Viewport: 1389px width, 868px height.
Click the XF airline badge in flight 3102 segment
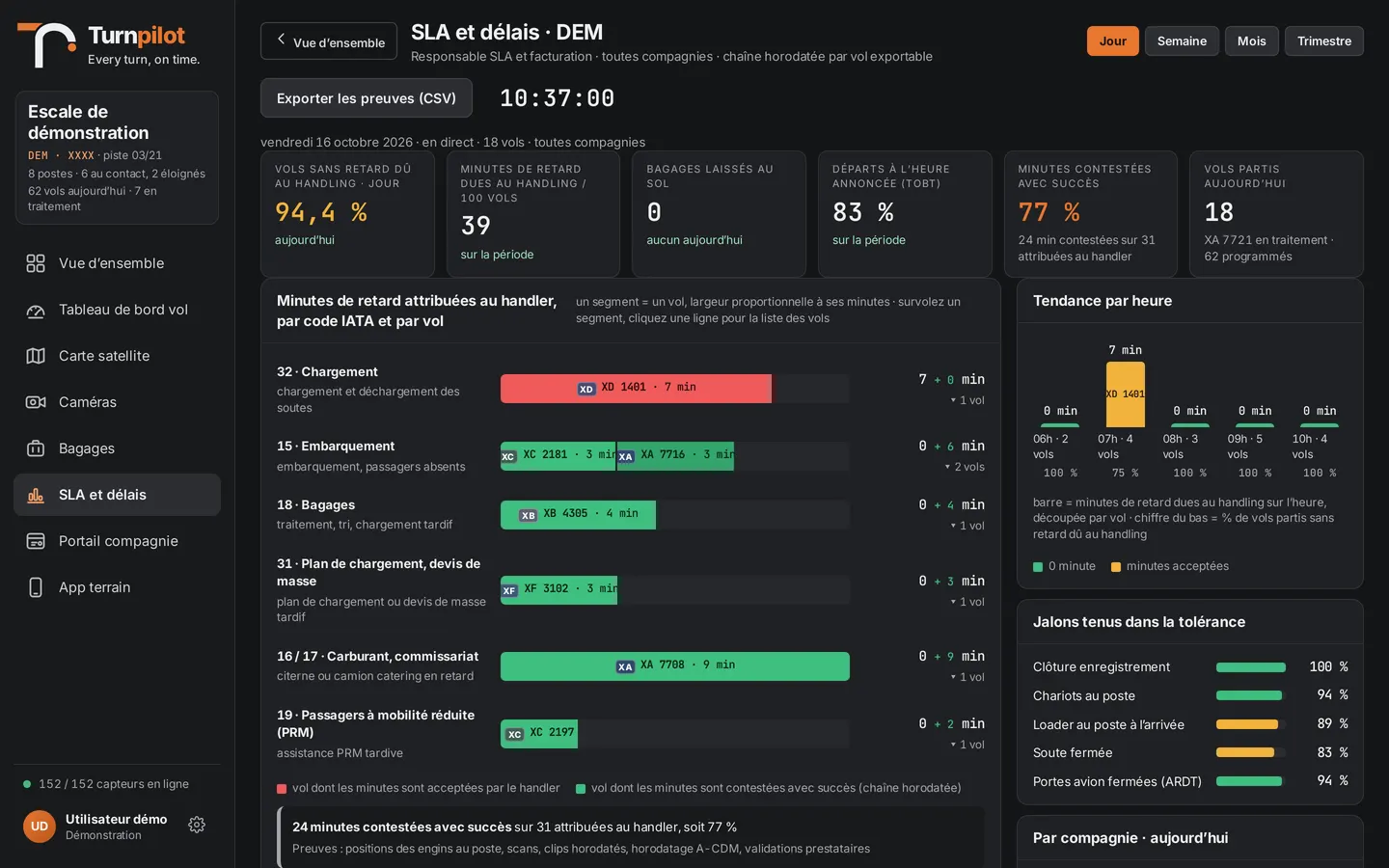(x=509, y=590)
